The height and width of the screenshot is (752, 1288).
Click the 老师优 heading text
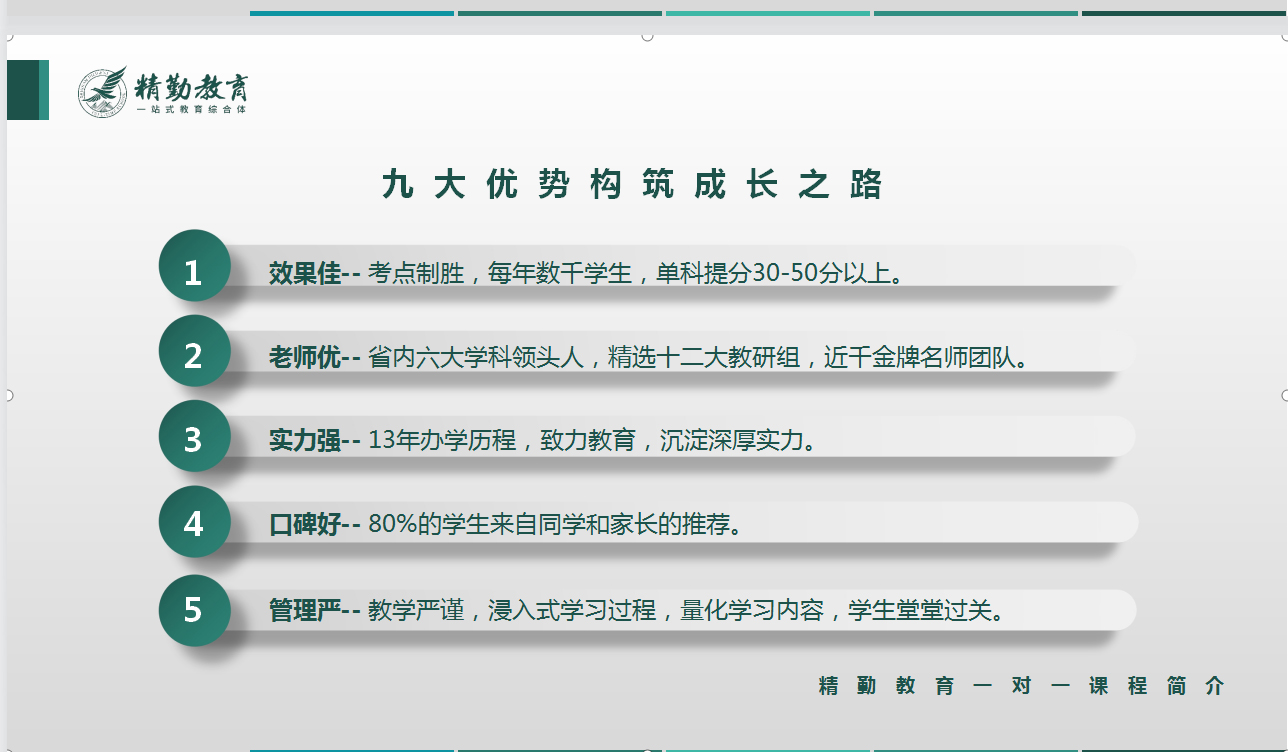(305, 357)
